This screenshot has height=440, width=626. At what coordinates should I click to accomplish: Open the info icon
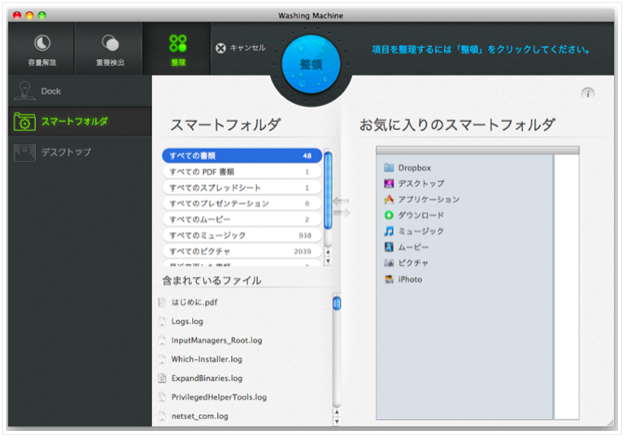click(587, 93)
